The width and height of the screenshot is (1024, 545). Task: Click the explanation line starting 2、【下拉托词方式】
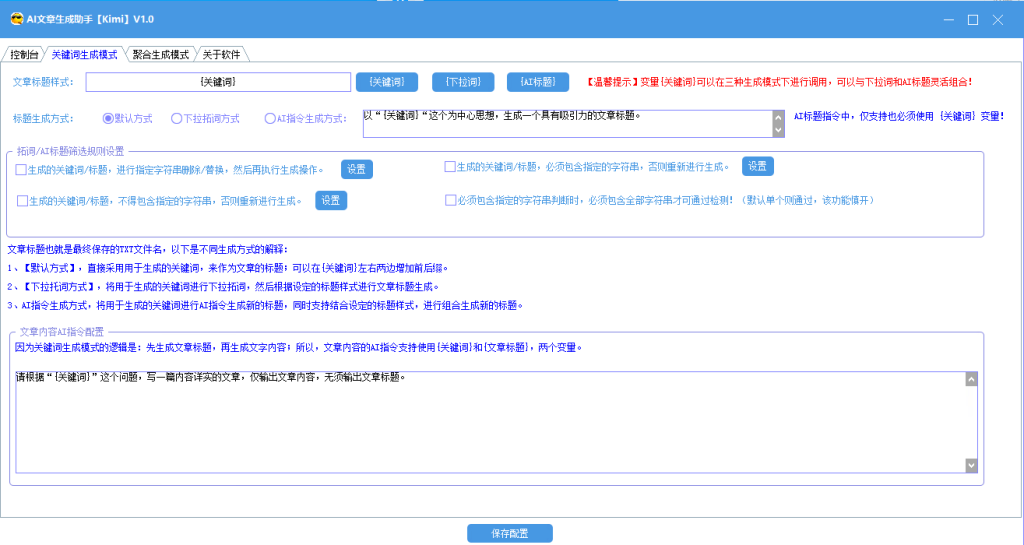(223, 287)
